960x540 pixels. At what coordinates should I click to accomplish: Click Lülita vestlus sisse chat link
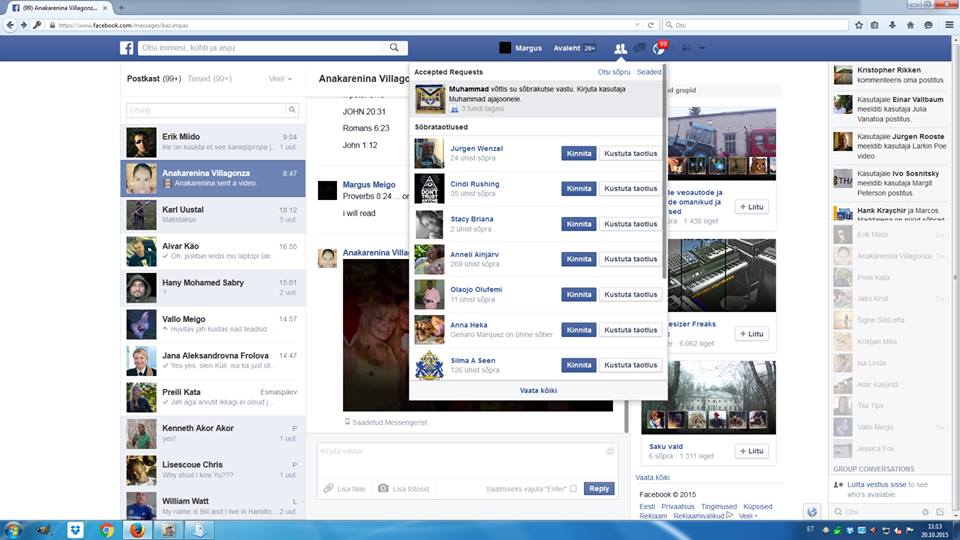876,484
